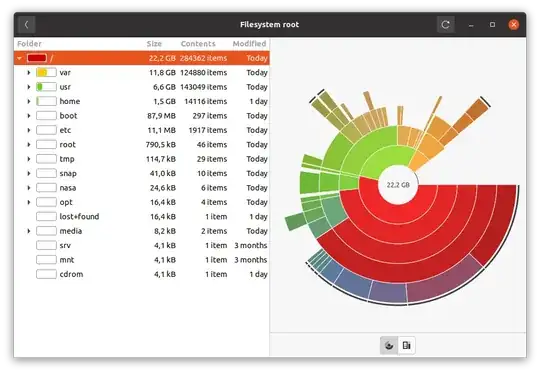The width and height of the screenshot is (540, 373).
Task: Click the 1,5 GB size value
Action: coord(164,102)
